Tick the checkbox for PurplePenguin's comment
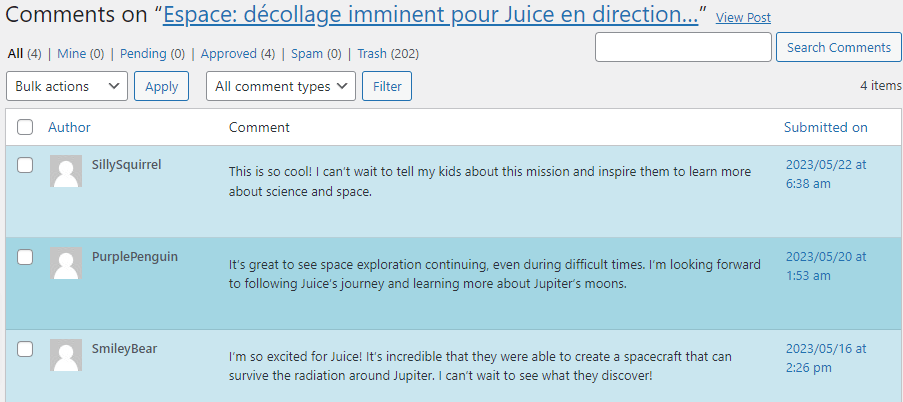 pos(25,257)
